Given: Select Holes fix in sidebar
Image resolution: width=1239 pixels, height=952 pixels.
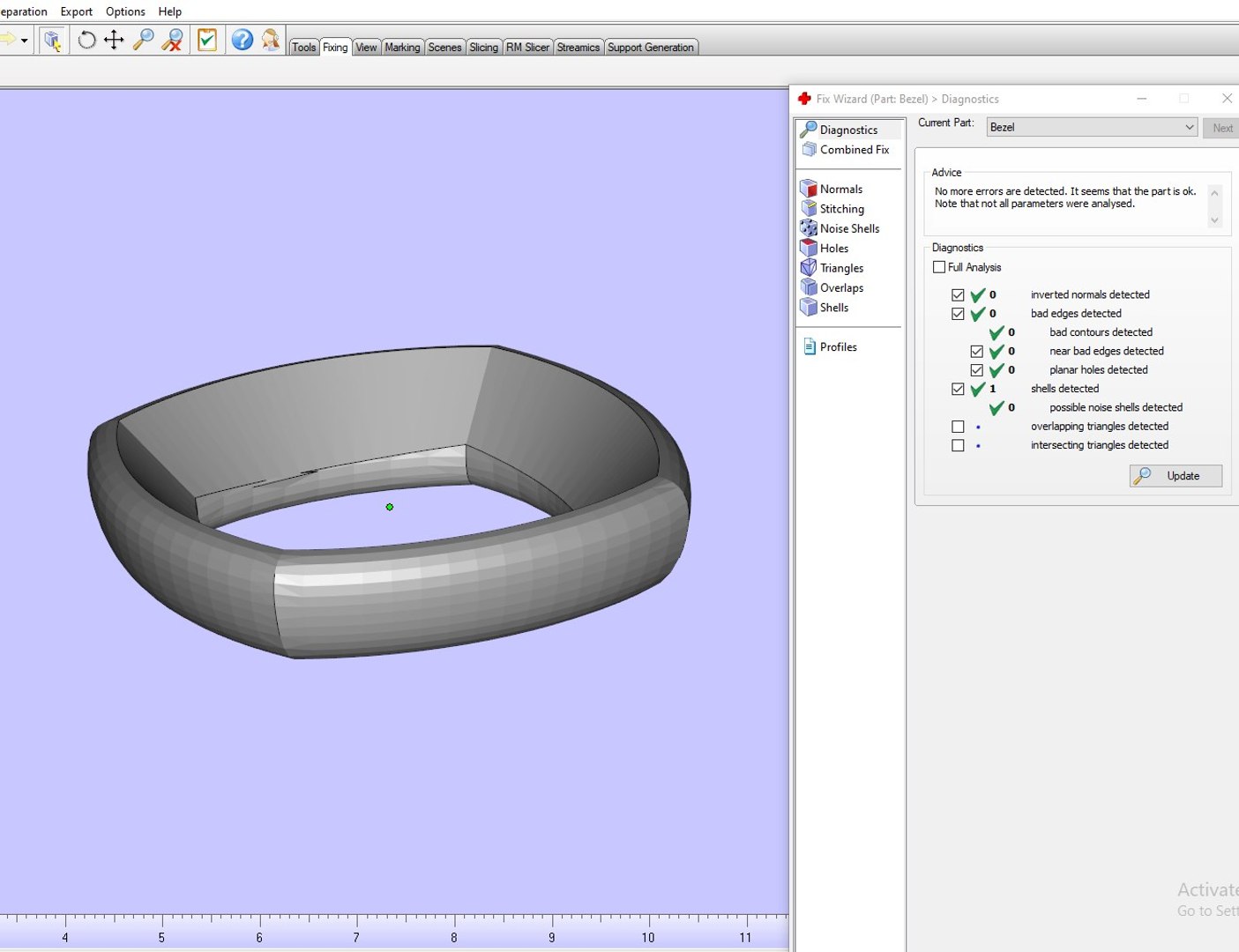Looking at the screenshot, I should [x=824, y=249].
